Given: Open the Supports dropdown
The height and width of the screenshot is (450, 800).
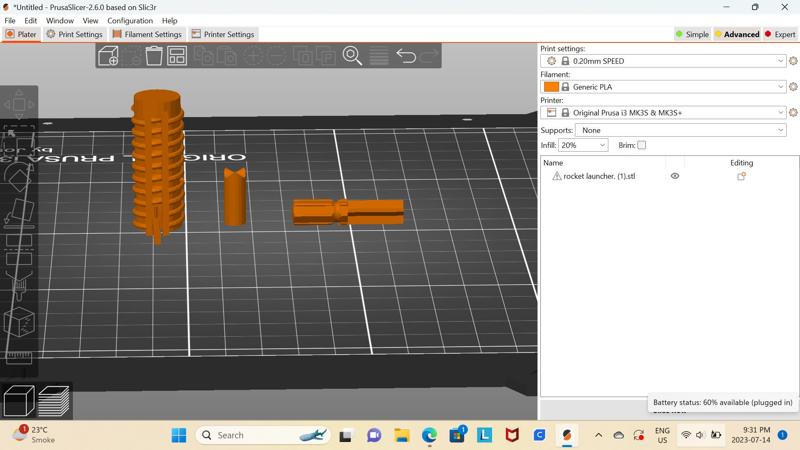Looking at the screenshot, I should coord(681,130).
